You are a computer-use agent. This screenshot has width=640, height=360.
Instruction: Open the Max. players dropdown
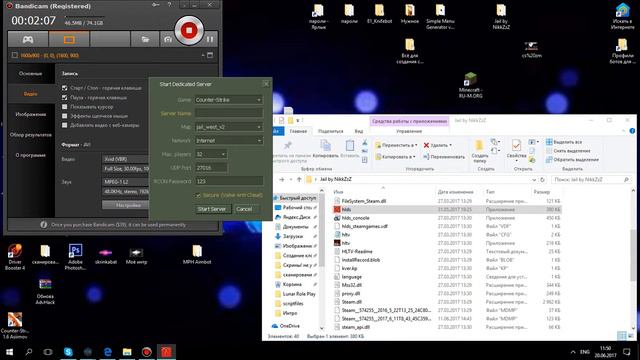click(x=211, y=154)
